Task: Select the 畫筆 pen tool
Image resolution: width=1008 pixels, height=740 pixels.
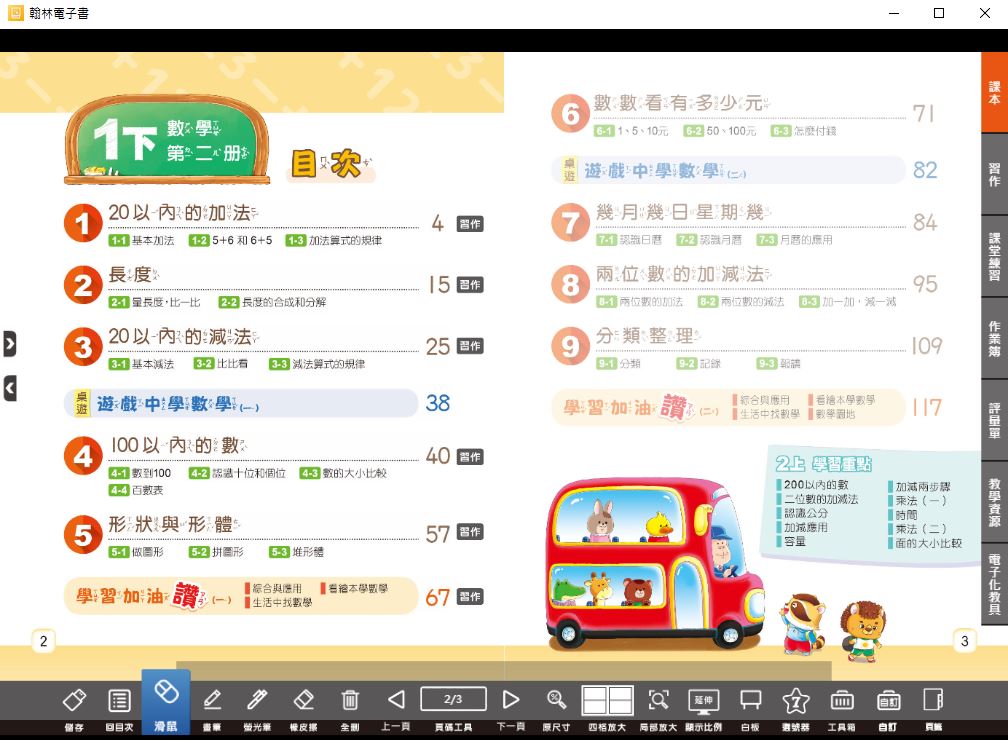Action: click(212, 700)
